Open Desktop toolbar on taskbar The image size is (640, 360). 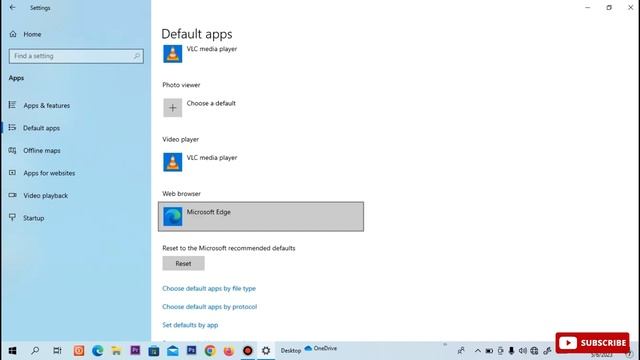click(x=291, y=351)
